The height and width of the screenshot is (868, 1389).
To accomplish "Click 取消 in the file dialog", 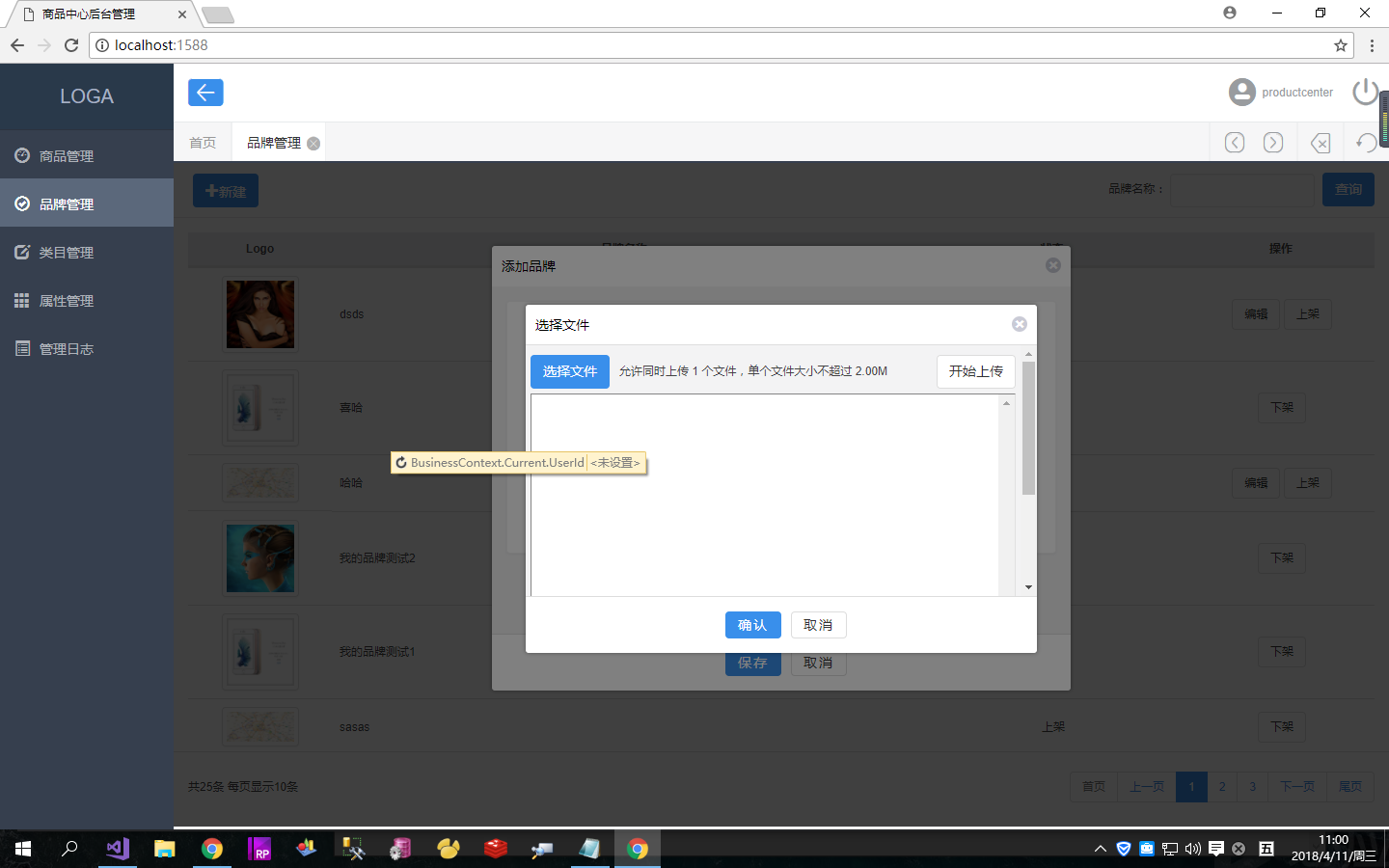I will (818, 625).
